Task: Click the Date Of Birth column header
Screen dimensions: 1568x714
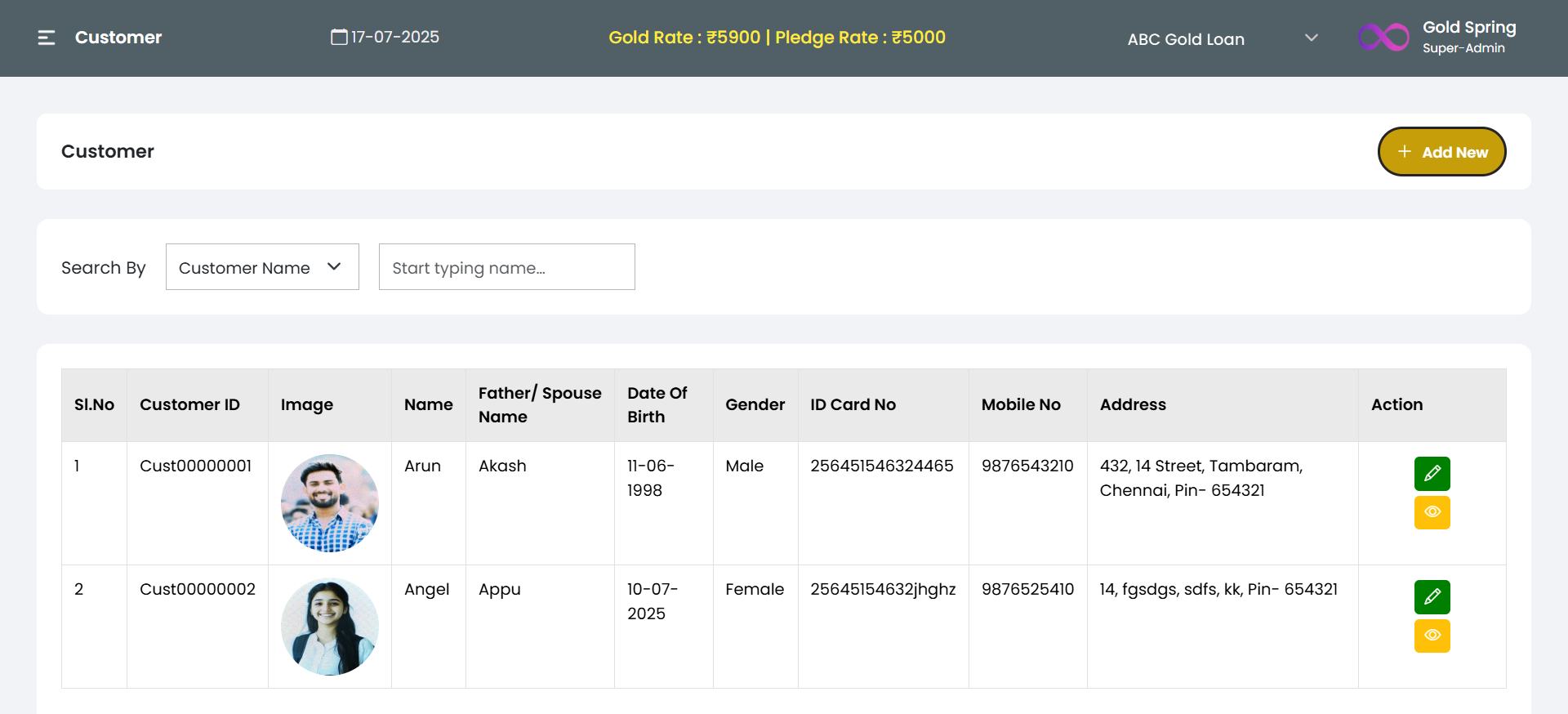Action: (x=664, y=405)
